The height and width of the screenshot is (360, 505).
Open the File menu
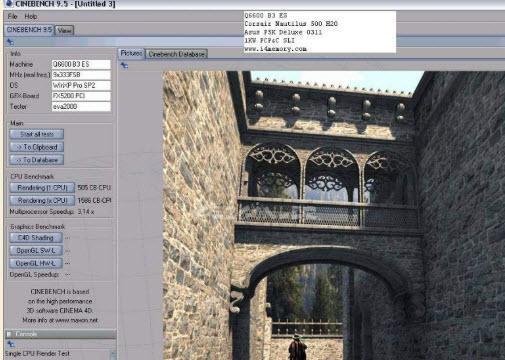12,16
